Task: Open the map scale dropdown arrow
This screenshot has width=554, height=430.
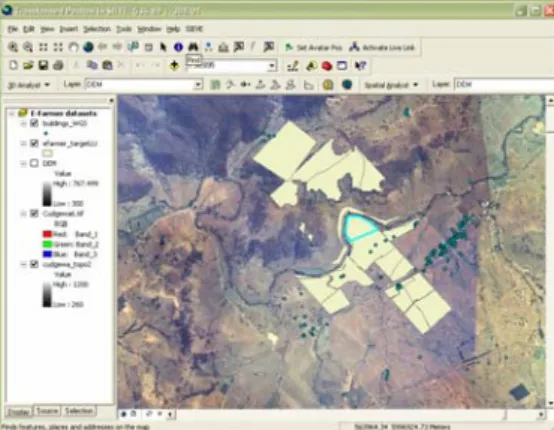Action: coord(272,66)
